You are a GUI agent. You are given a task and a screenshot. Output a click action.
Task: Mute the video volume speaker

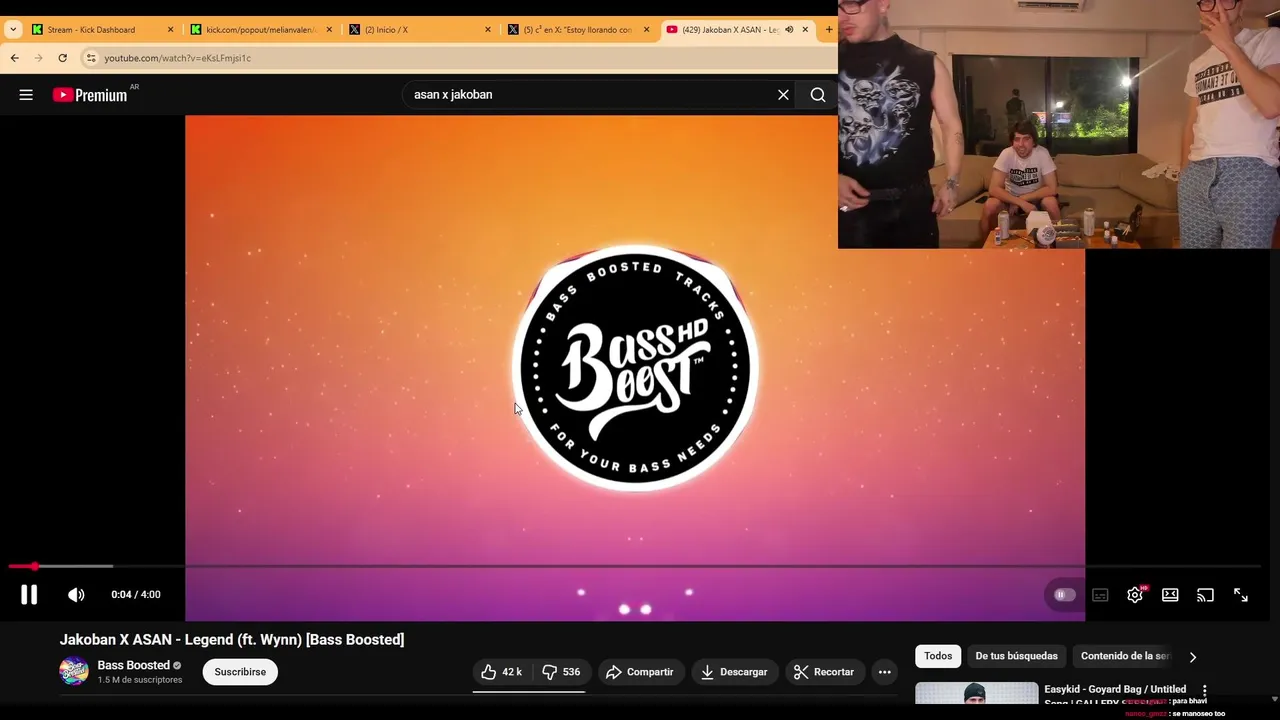[76, 595]
